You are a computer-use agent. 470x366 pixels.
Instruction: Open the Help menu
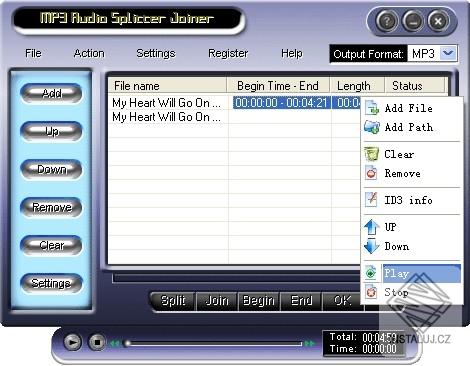click(x=292, y=53)
